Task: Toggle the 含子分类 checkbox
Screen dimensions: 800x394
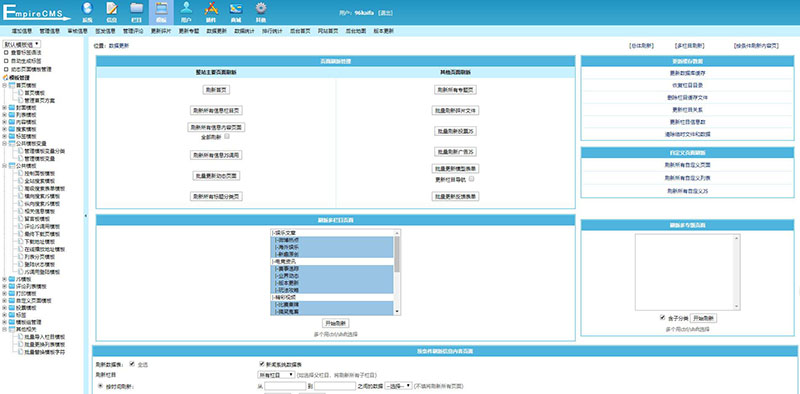Action: (x=662, y=317)
